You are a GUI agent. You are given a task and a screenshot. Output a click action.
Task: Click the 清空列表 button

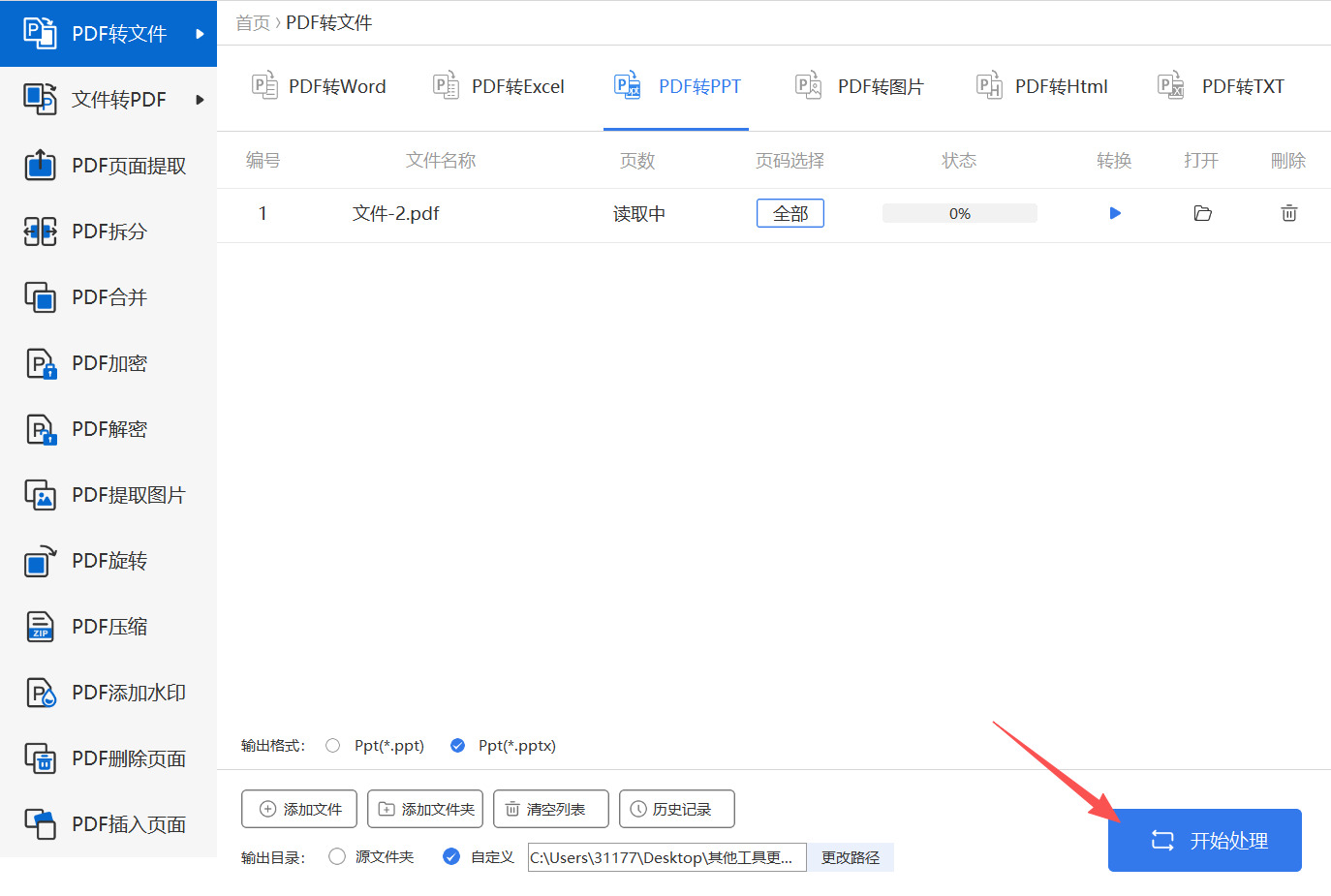click(x=551, y=809)
